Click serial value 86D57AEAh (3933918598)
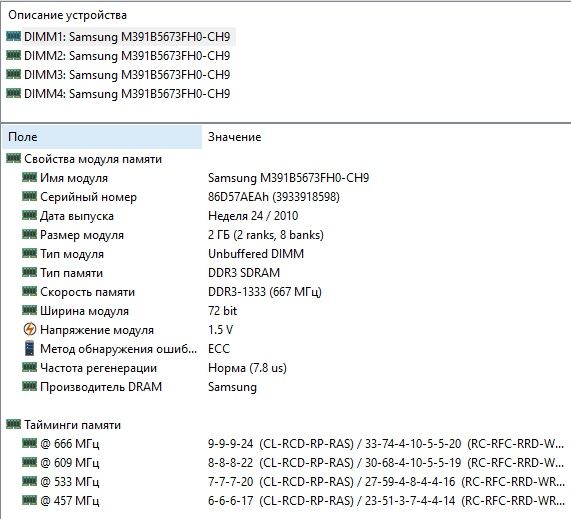This screenshot has height=519, width=571. [x=274, y=197]
